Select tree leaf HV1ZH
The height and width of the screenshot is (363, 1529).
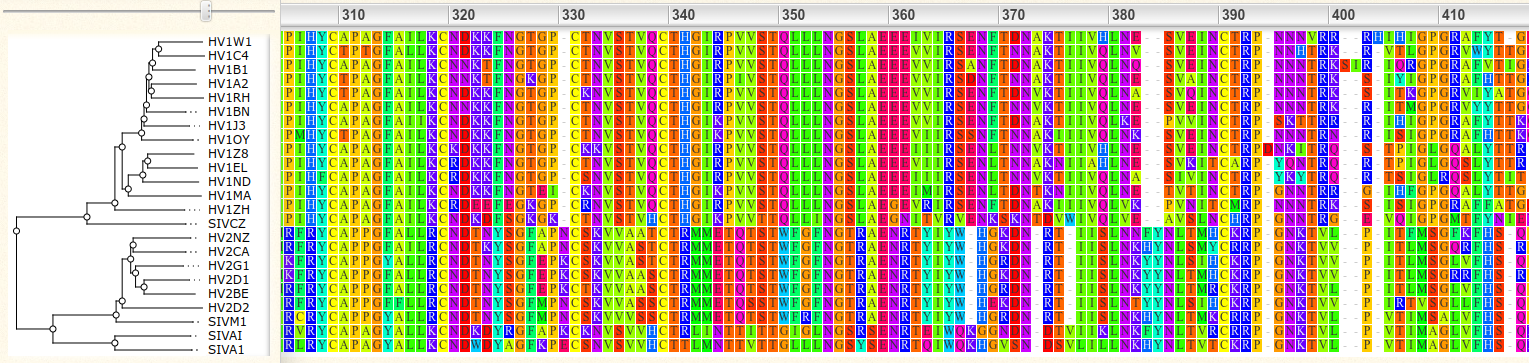[229, 209]
